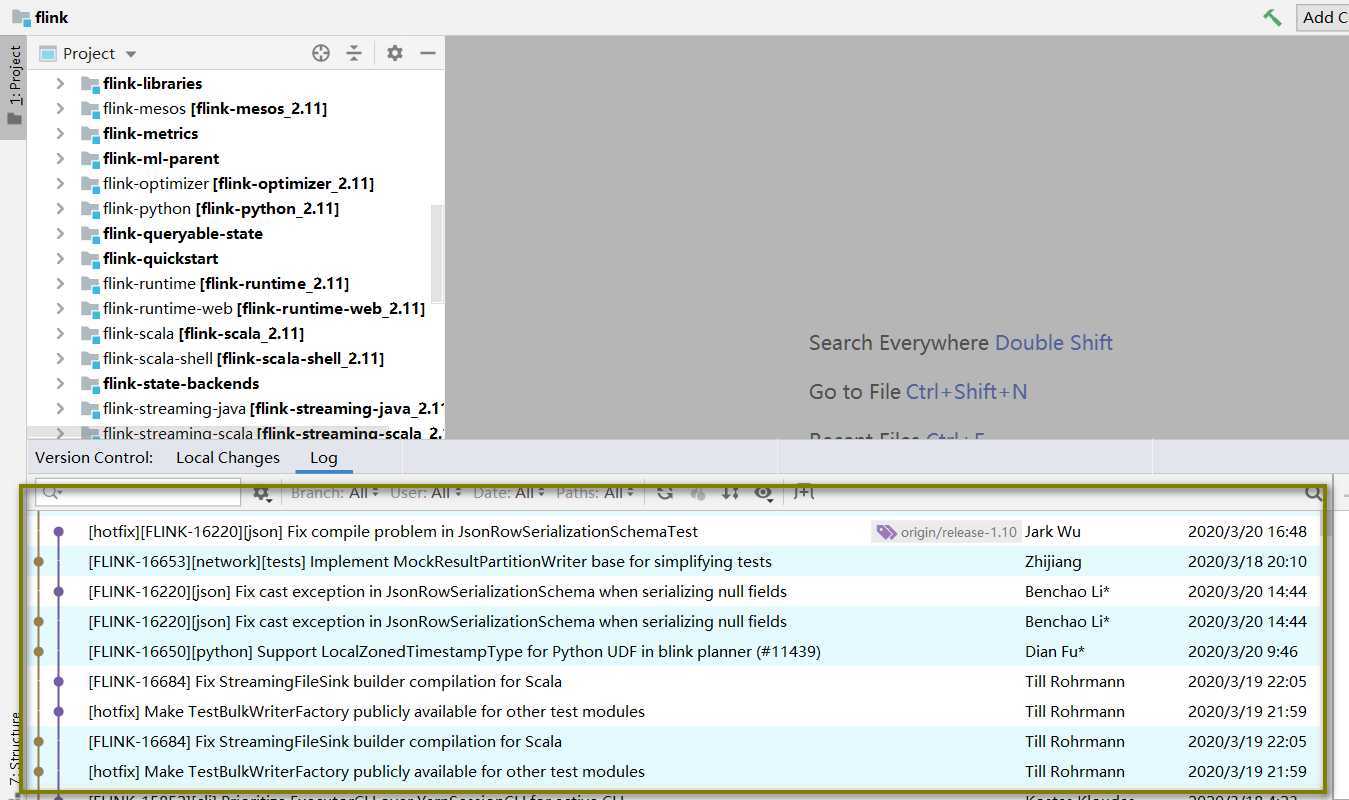The width and height of the screenshot is (1349, 800).
Task: Click the flink-libraries folder icon
Action: [90, 84]
